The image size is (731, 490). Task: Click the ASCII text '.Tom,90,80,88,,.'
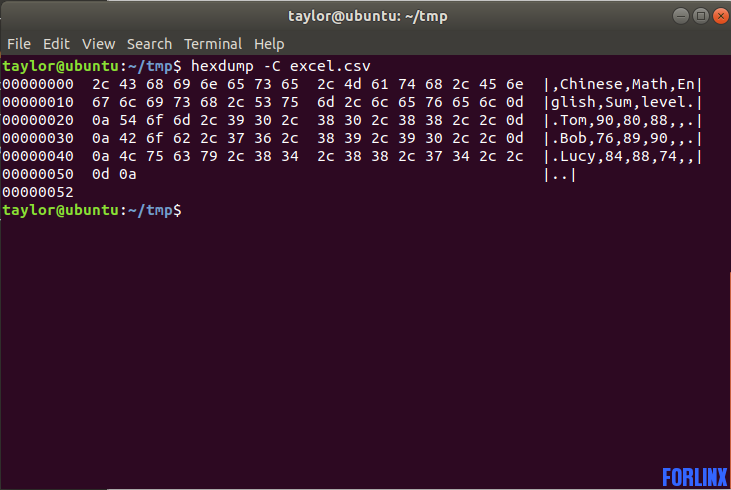coord(623,120)
